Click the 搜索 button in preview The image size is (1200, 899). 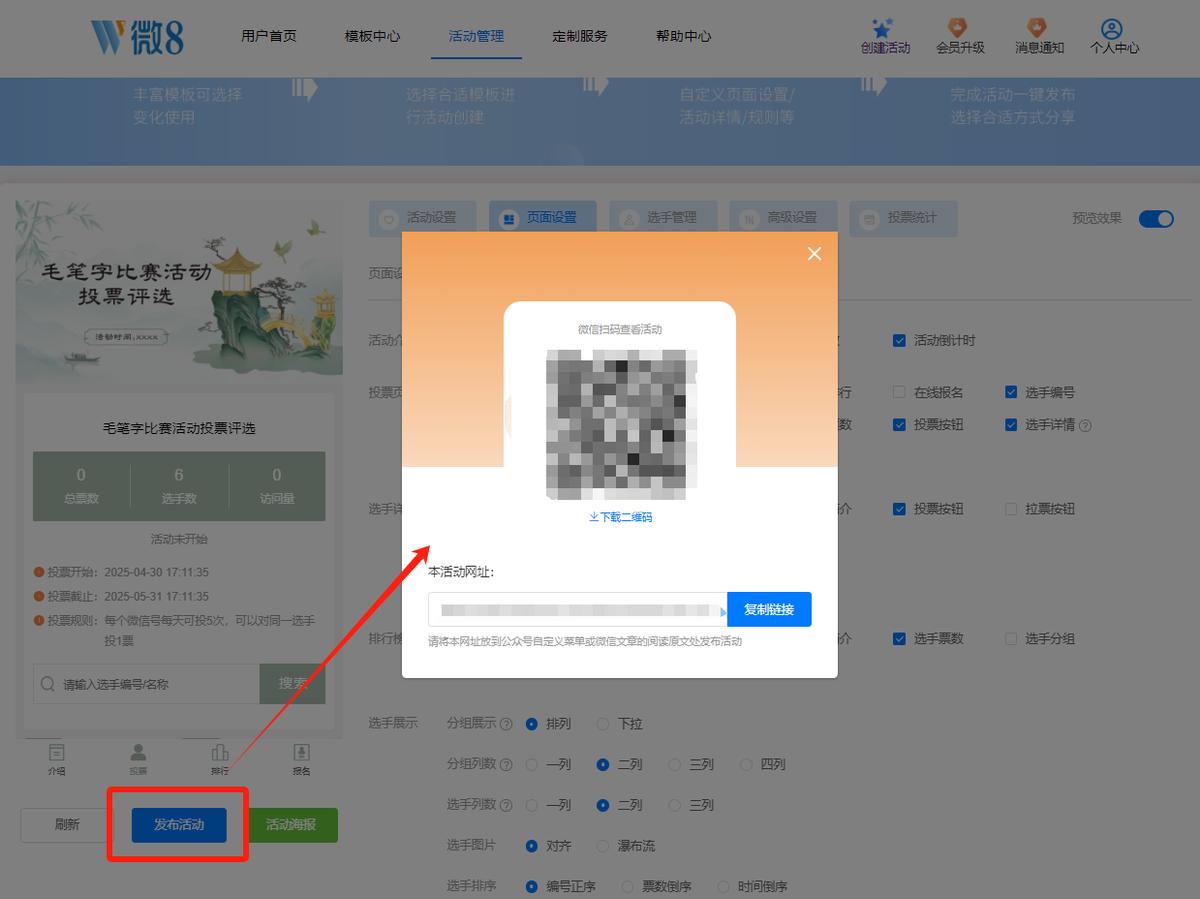(x=293, y=684)
